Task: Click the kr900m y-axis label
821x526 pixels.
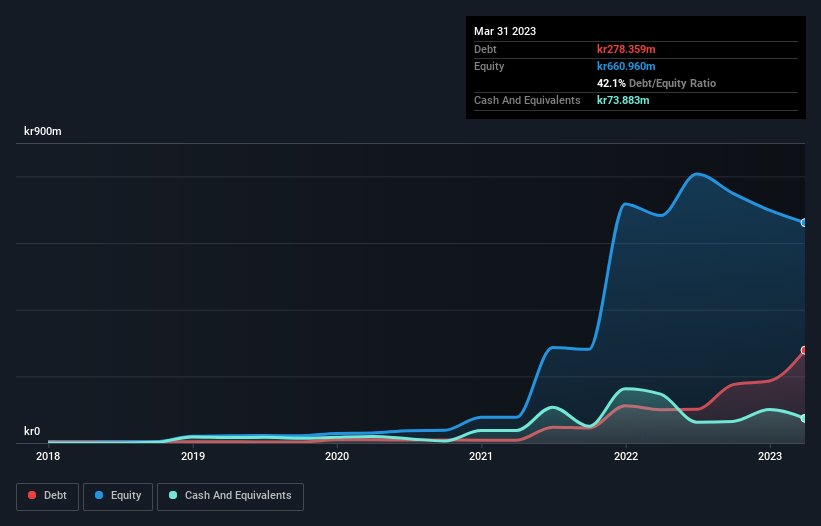Action: point(42,131)
